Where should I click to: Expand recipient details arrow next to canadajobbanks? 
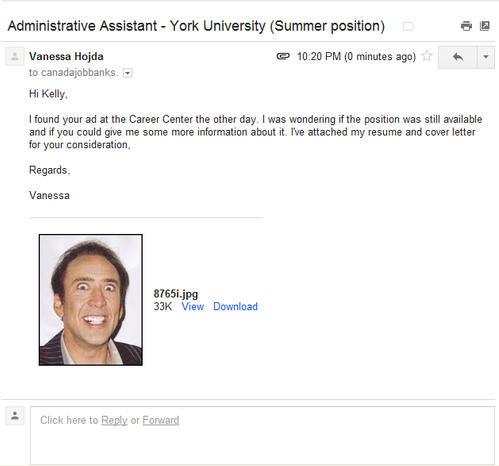click(128, 73)
